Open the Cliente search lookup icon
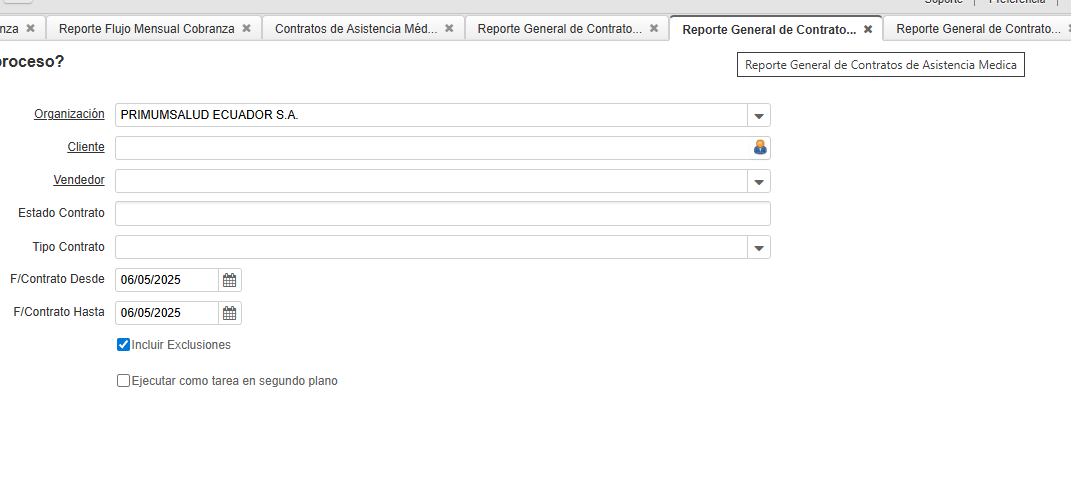Viewport: 1071px width, 481px height. pyautogui.click(x=760, y=148)
